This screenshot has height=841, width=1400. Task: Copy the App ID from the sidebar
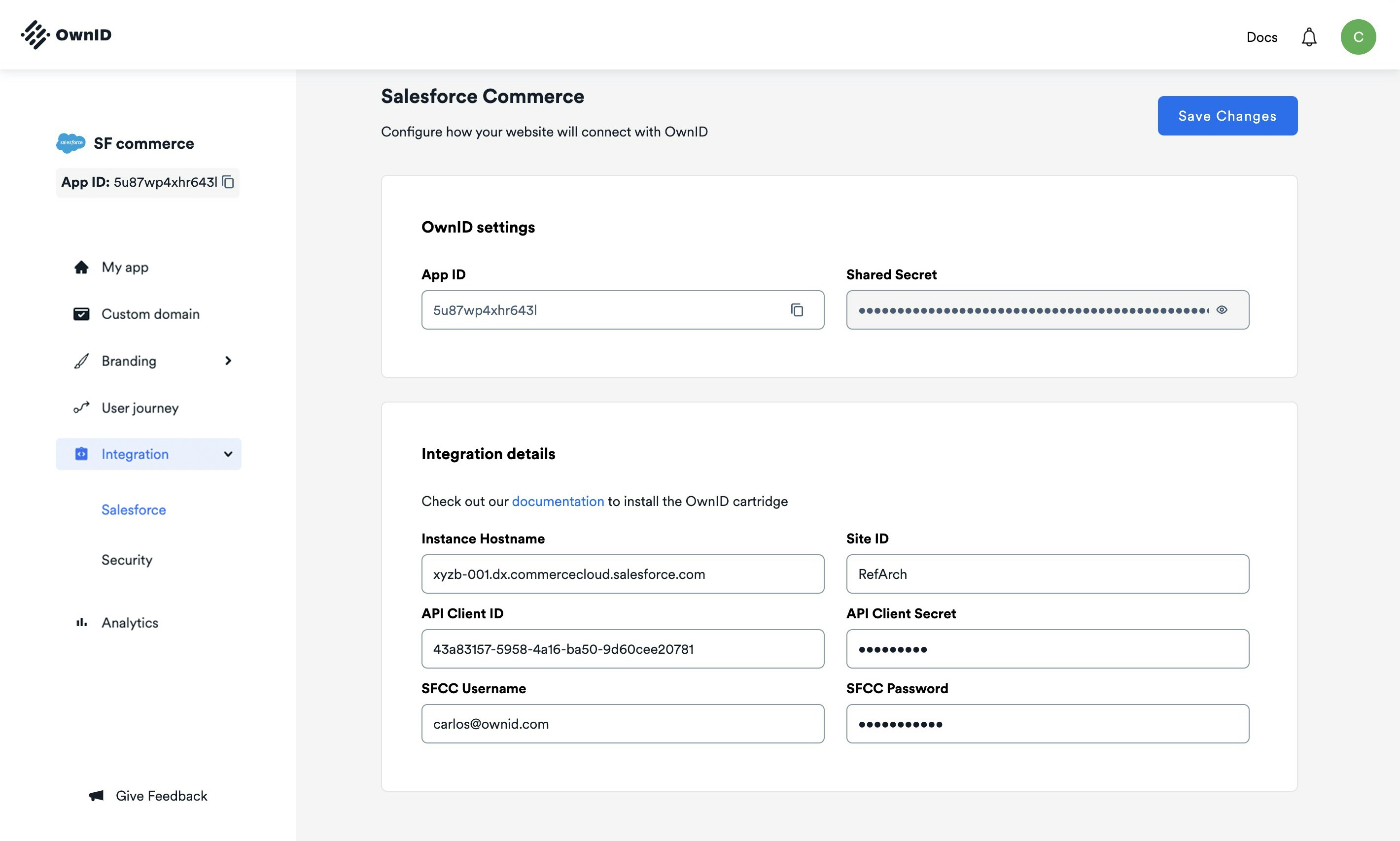(x=228, y=182)
